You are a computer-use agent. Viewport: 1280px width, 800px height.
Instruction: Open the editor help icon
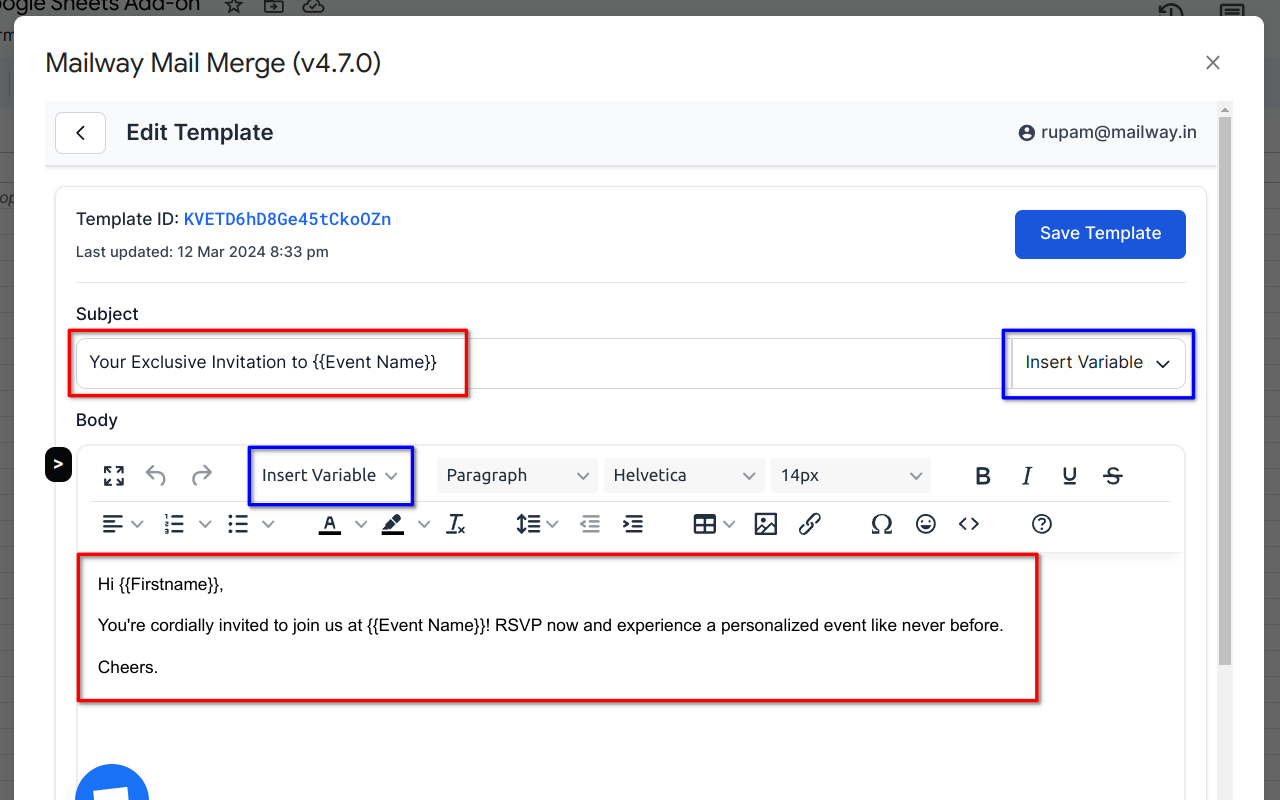coord(1042,524)
